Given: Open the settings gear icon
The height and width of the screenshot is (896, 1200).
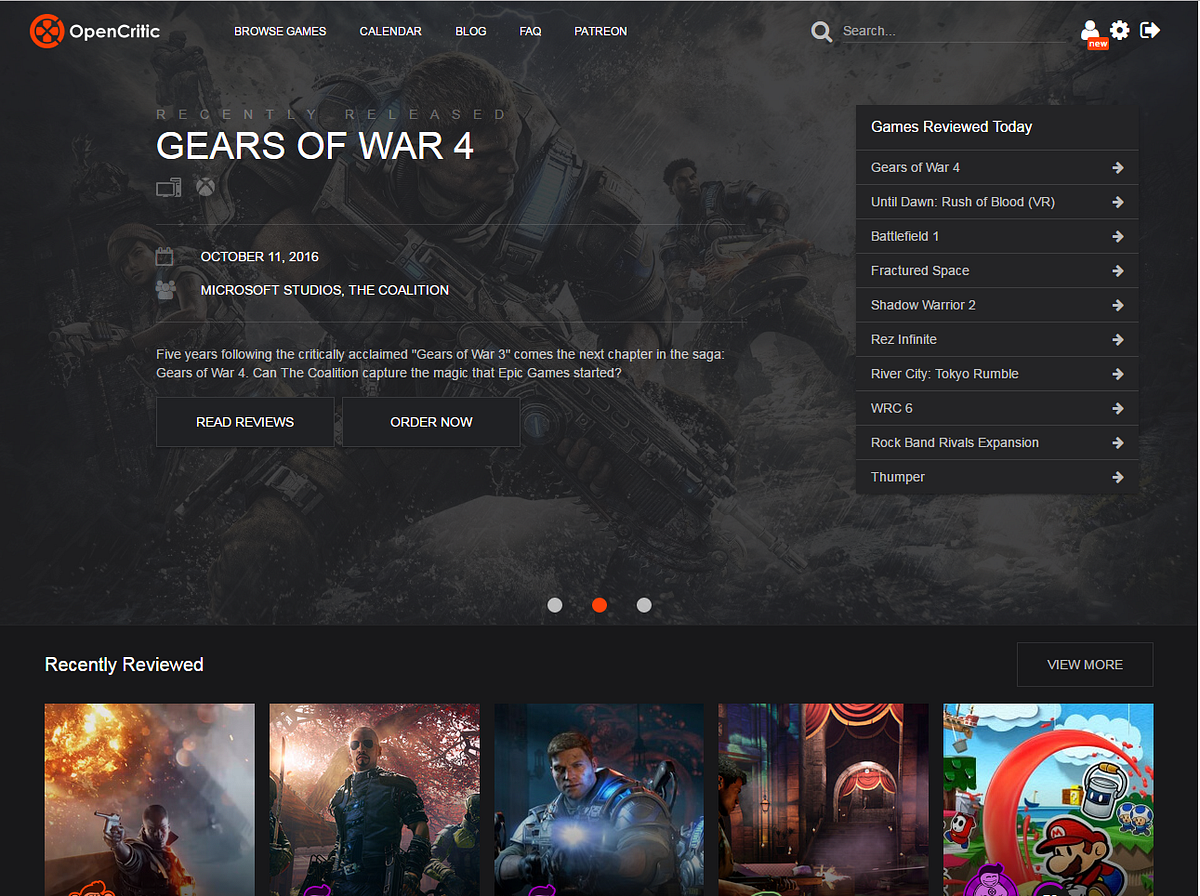Looking at the screenshot, I should pos(1119,30).
